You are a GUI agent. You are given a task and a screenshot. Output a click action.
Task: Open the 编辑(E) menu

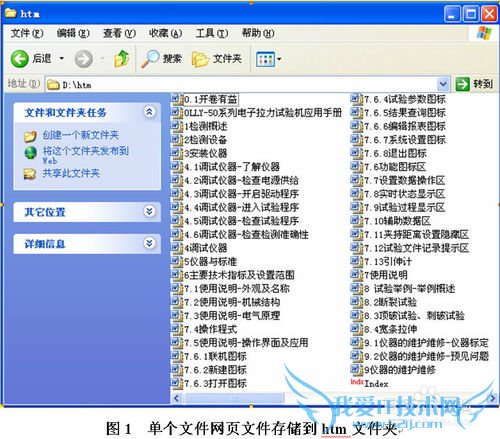pos(73,33)
